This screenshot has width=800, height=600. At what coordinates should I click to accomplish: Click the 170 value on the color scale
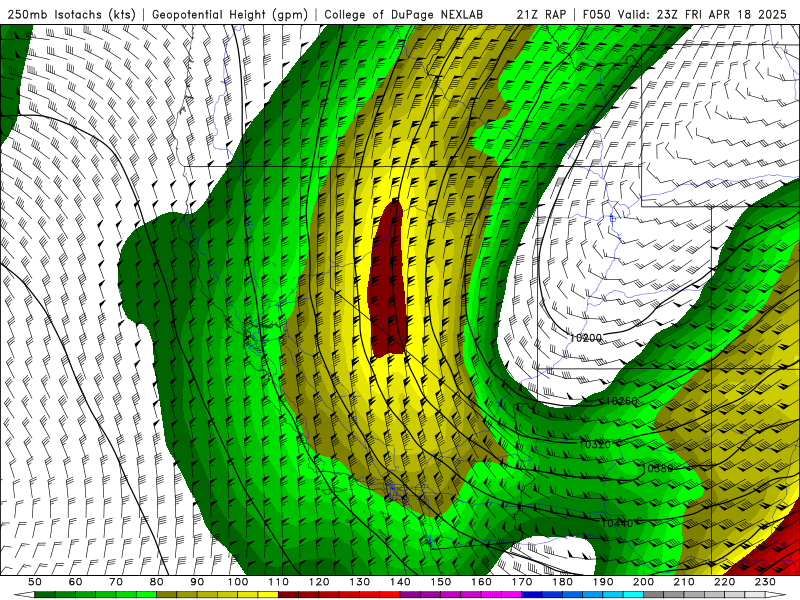(x=522, y=582)
